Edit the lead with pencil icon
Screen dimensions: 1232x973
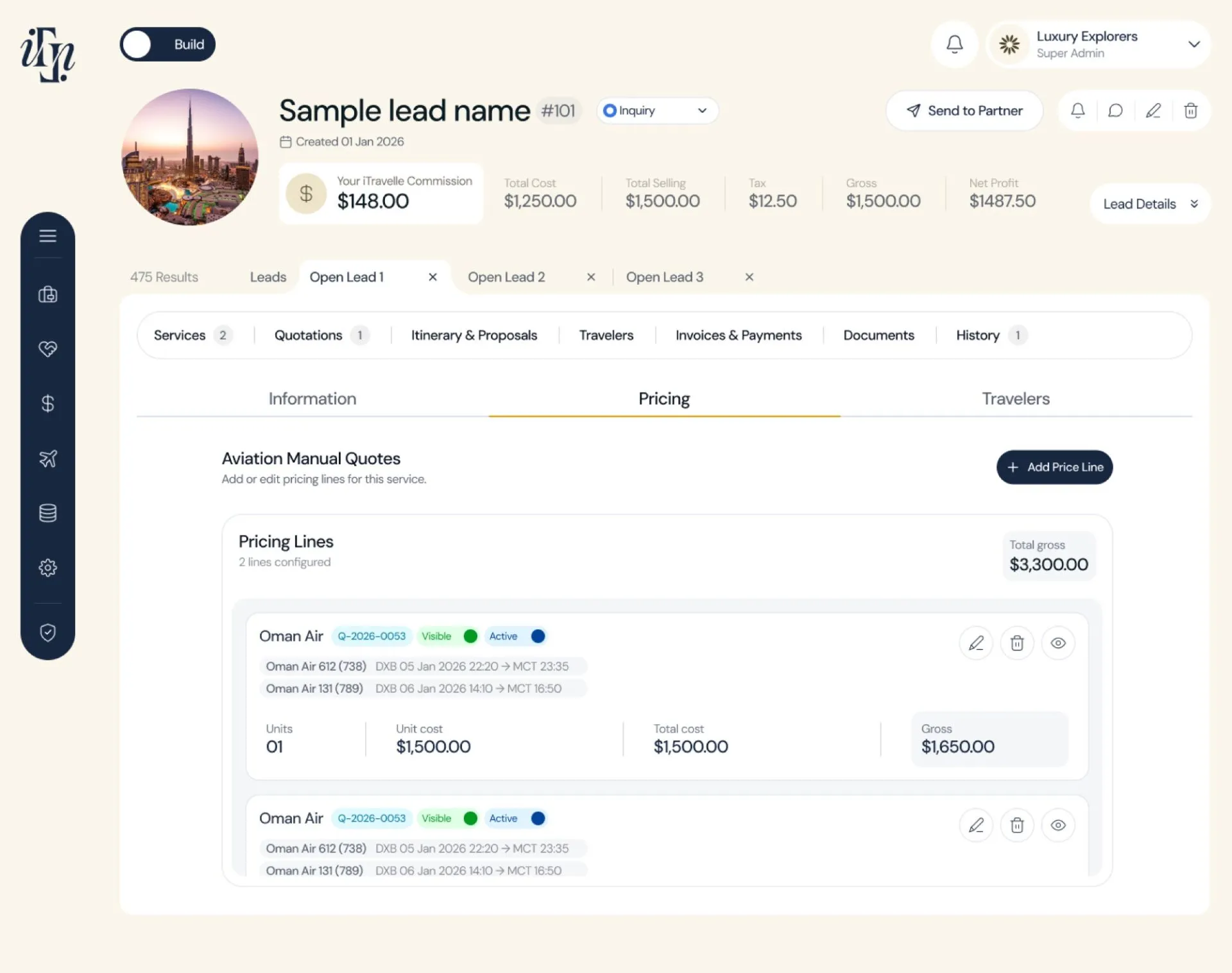pyautogui.click(x=1153, y=110)
